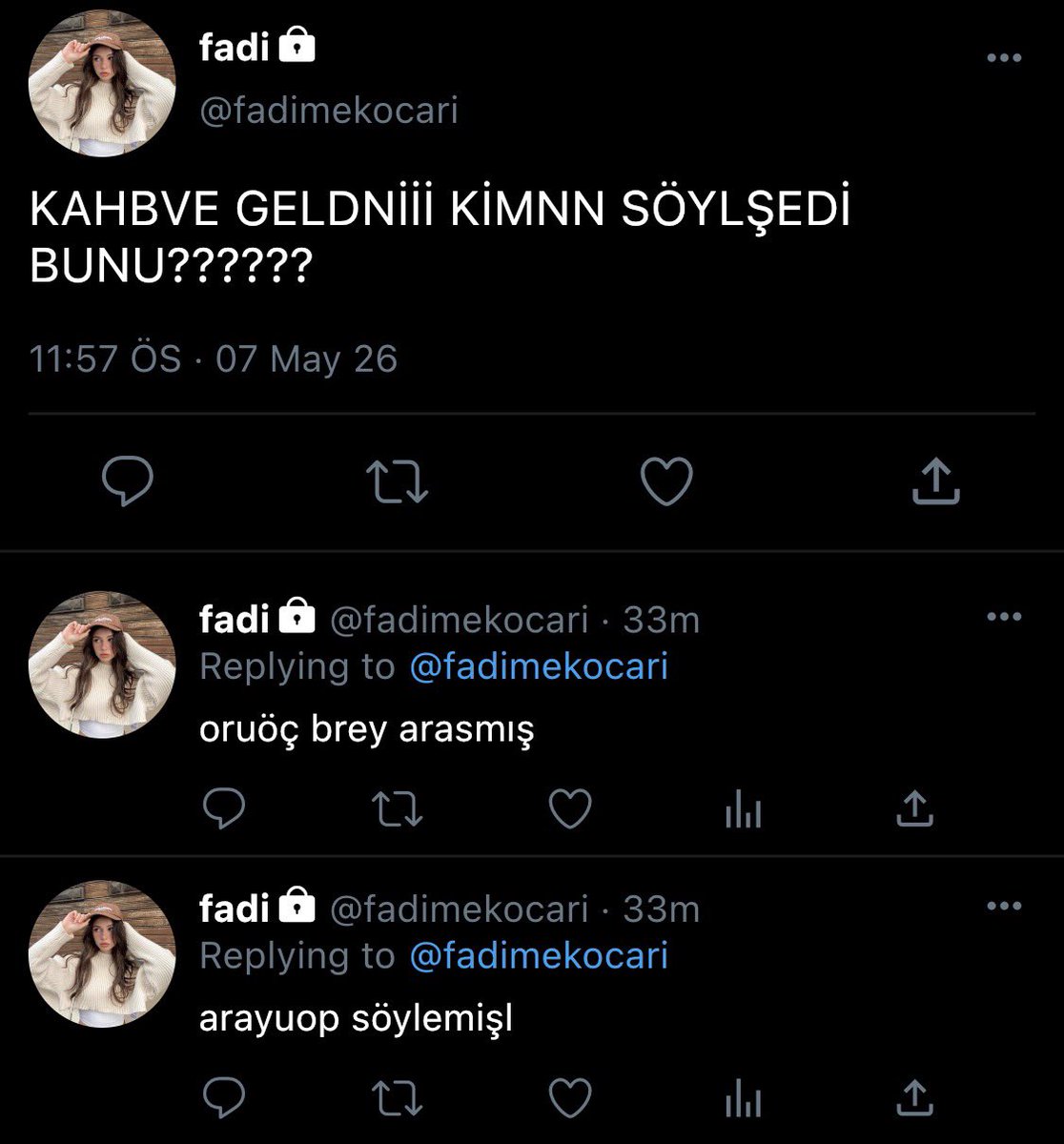Like the 'arayuop söylemişl' reply
The height and width of the screenshot is (1144, 1064).
tap(571, 1098)
